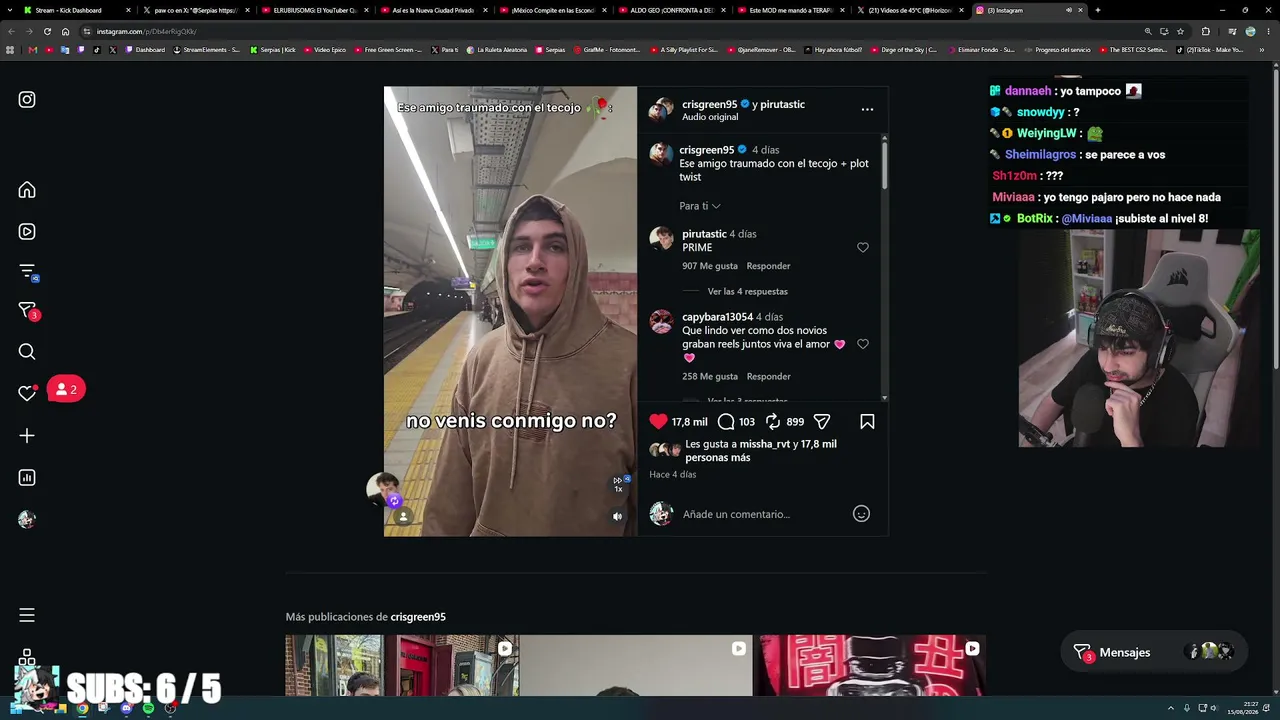Open the dashboard bar chart sidebar icon
Image resolution: width=1280 pixels, height=720 pixels.
point(27,478)
